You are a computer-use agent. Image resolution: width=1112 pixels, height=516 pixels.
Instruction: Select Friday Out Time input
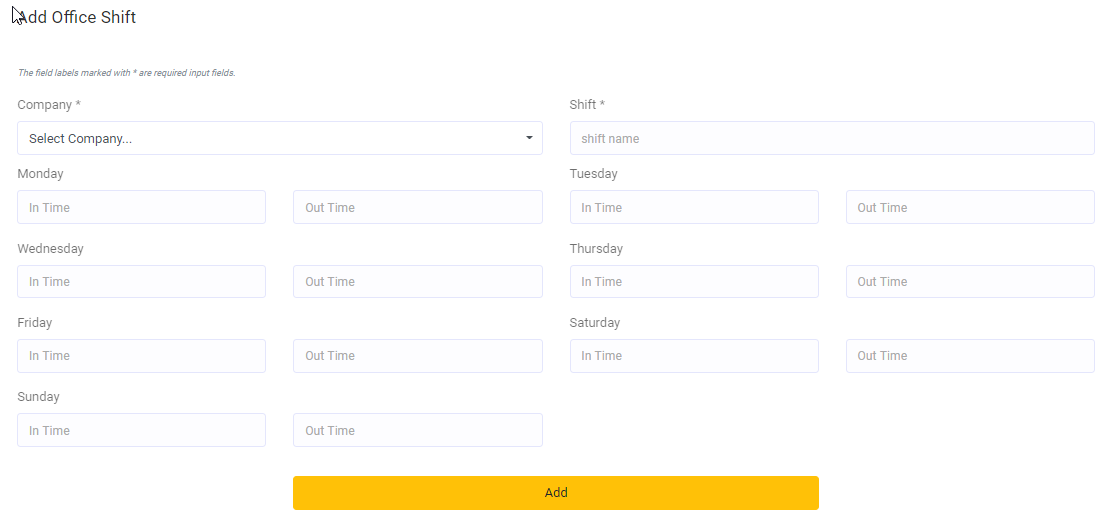pyautogui.click(x=417, y=355)
